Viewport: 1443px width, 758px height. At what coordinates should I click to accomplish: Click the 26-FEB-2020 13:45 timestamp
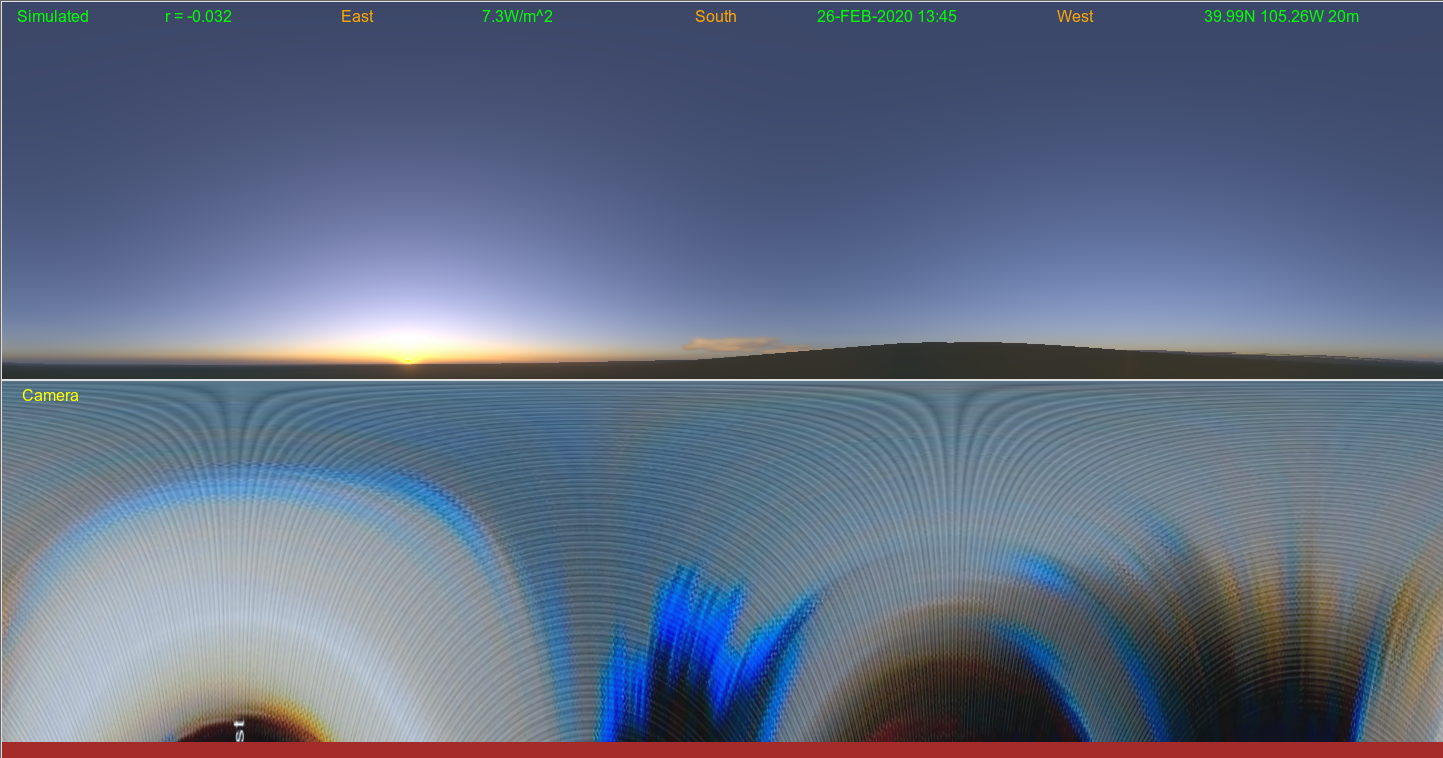886,17
